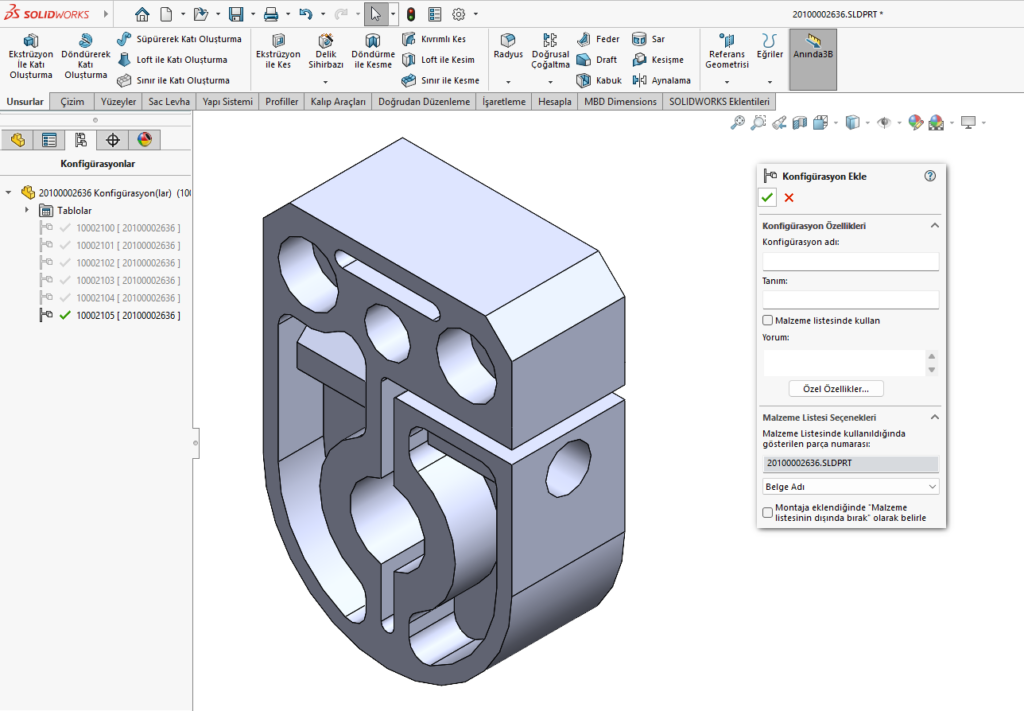Open the appearance color sphere tab
The width and height of the screenshot is (1024, 711).
144,140
